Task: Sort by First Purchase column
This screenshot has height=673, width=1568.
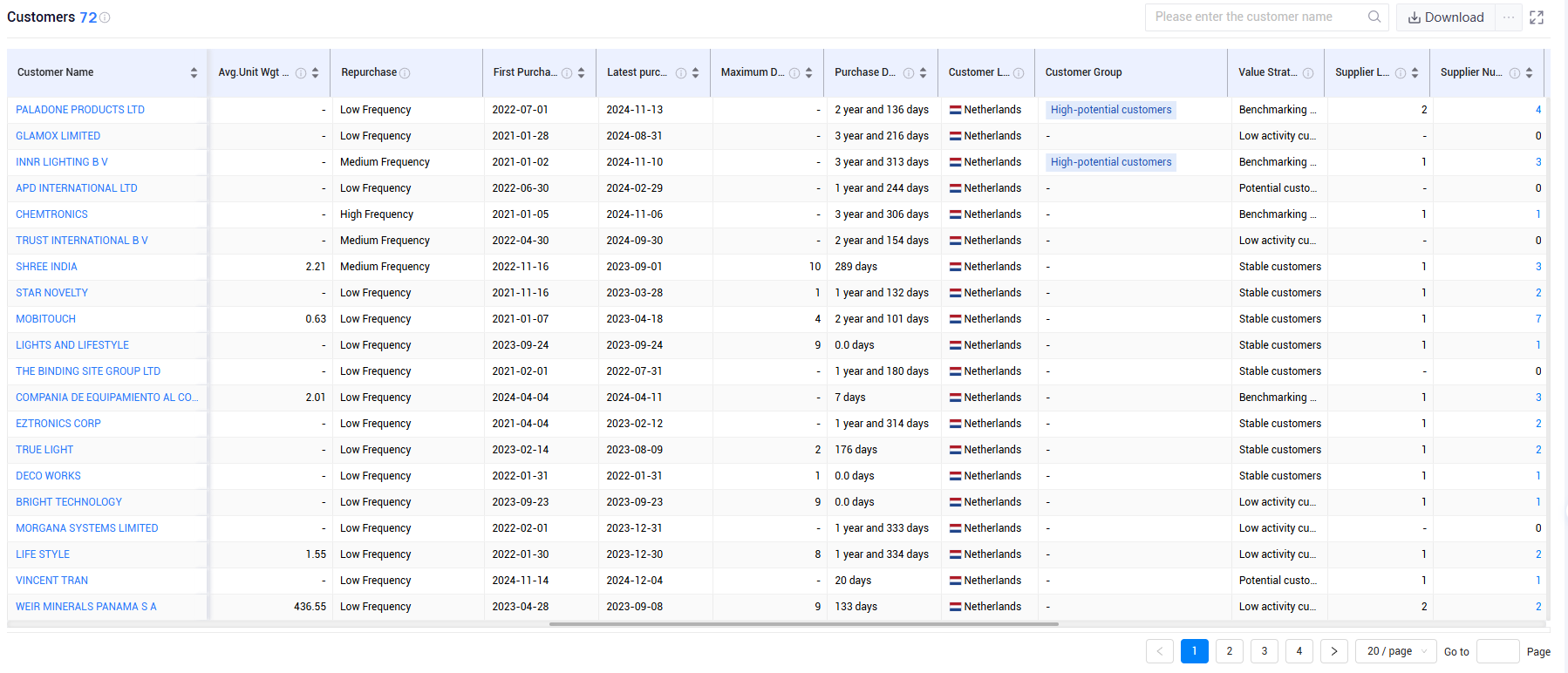Action: coord(581,73)
